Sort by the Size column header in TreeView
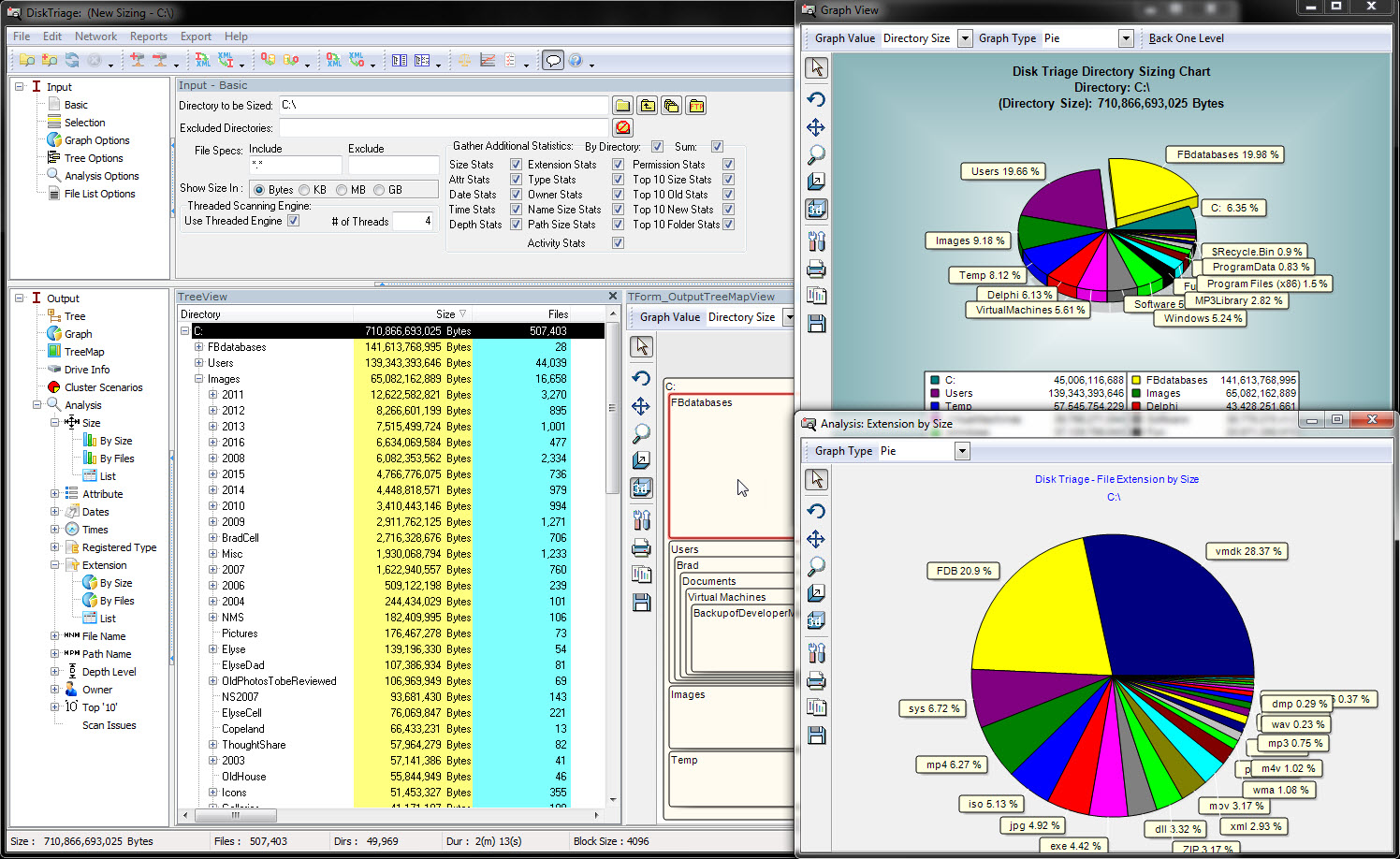The image size is (1400, 859). (x=413, y=314)
